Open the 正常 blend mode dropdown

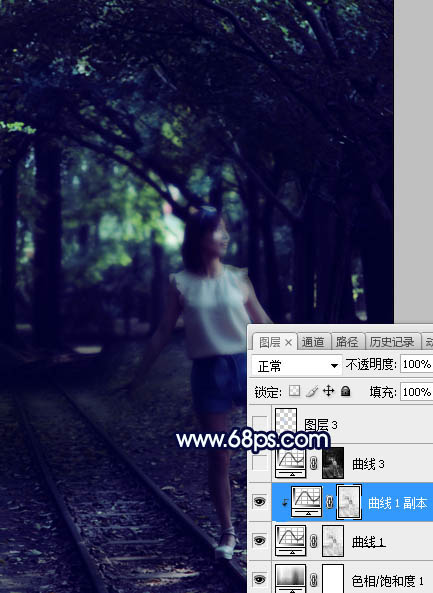coord(296,366)
